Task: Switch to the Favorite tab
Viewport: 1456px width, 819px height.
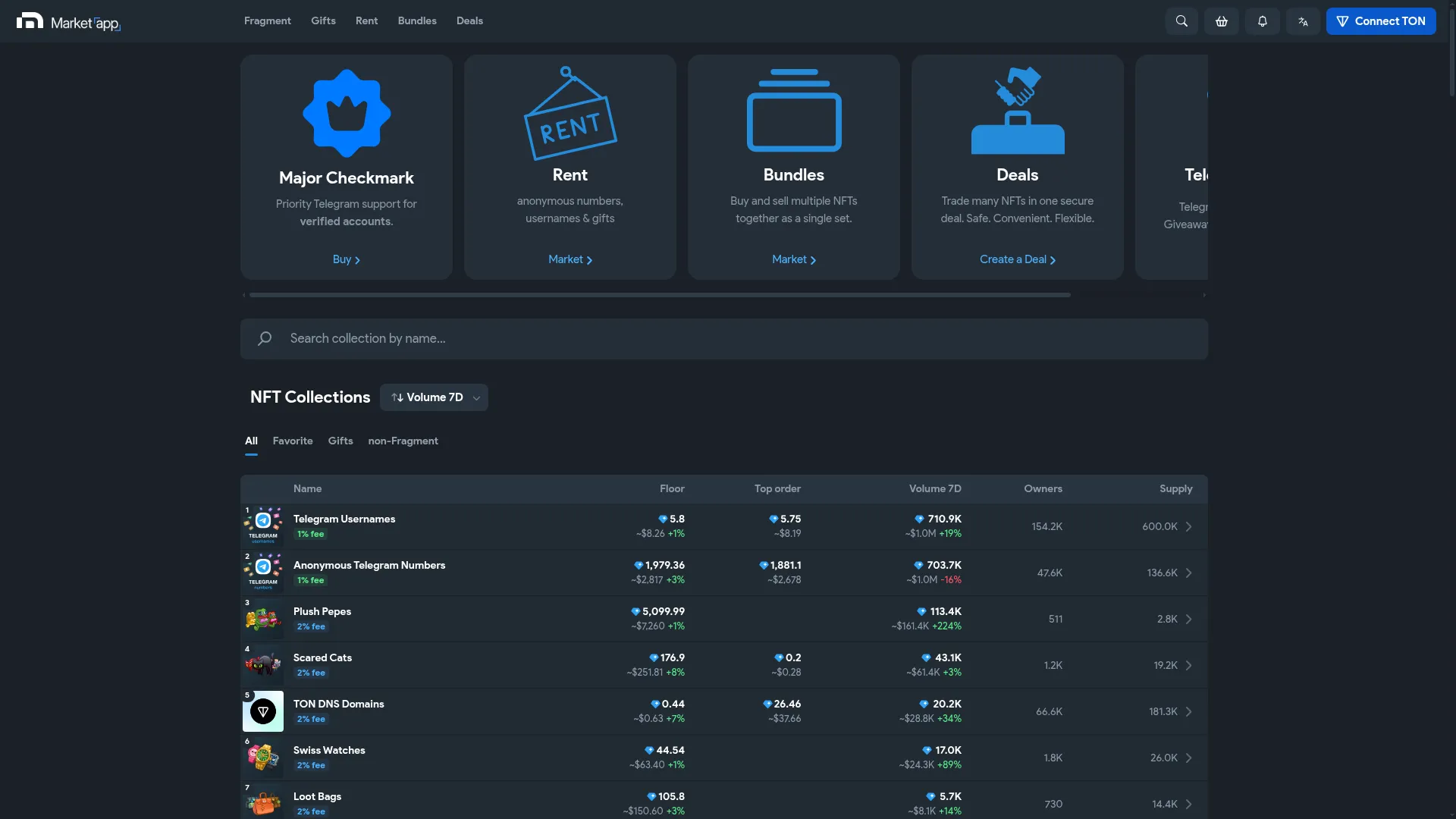Action: click(293, 441)
